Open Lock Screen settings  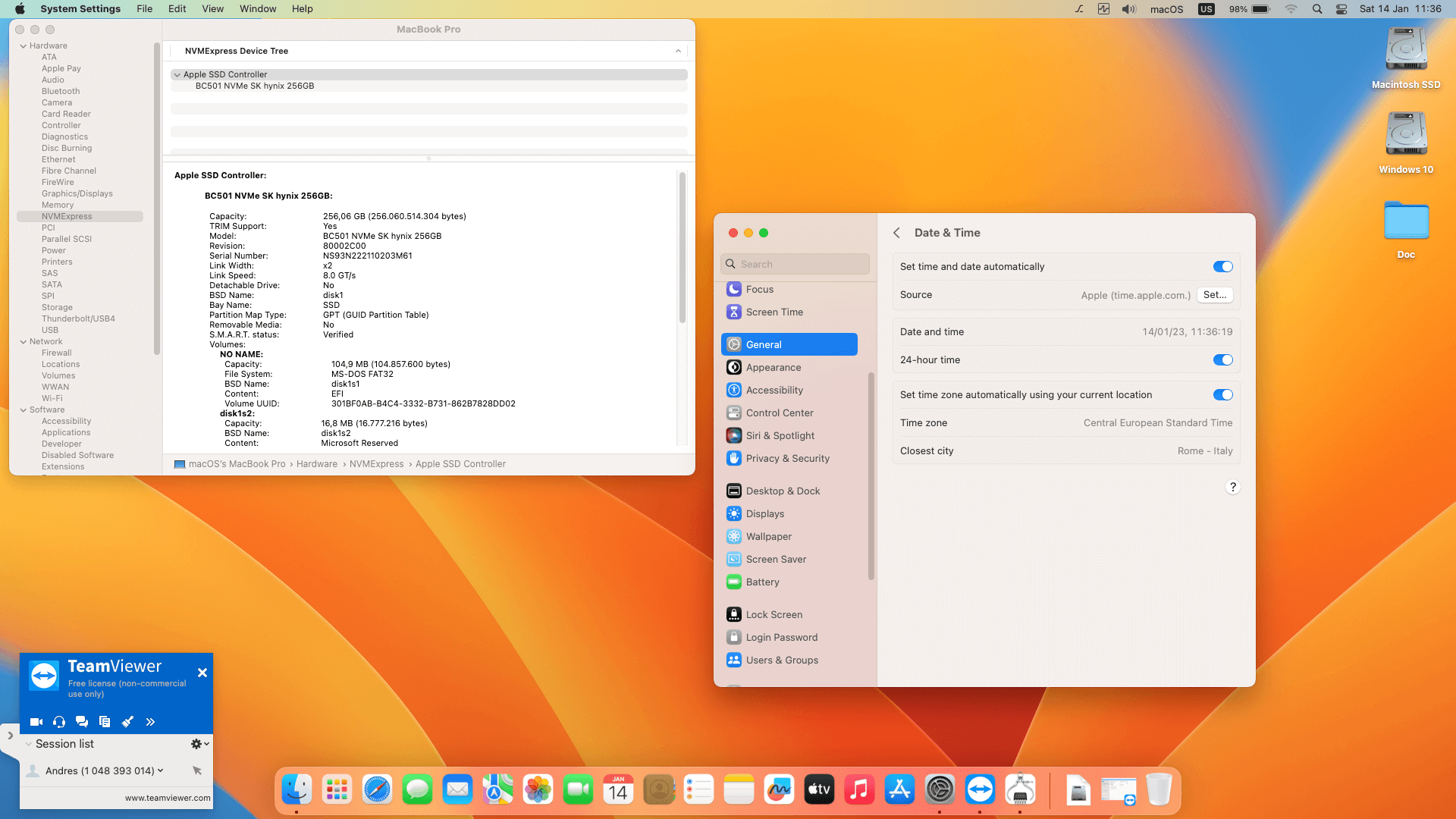coord(789,615)
